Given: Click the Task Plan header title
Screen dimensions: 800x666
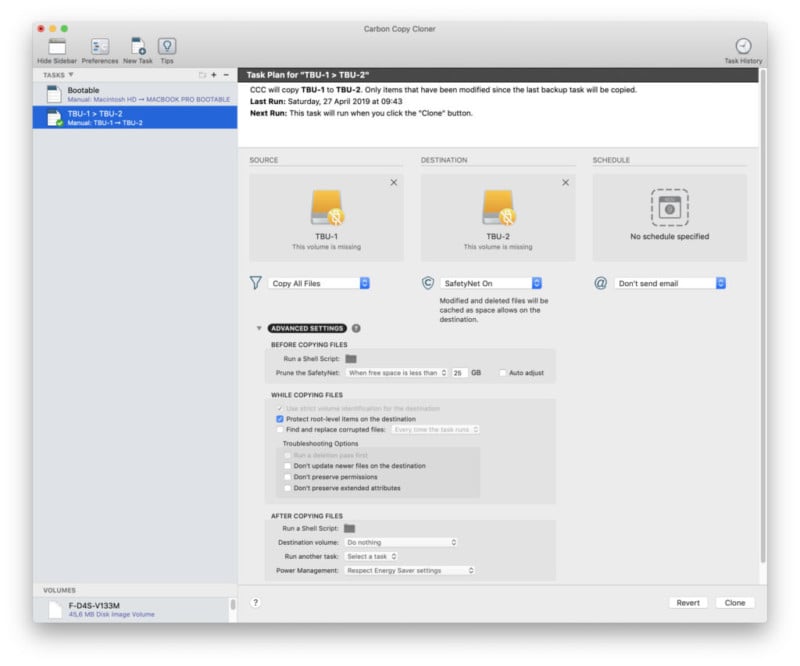Looking at the screenshot, I should point(308,75).
